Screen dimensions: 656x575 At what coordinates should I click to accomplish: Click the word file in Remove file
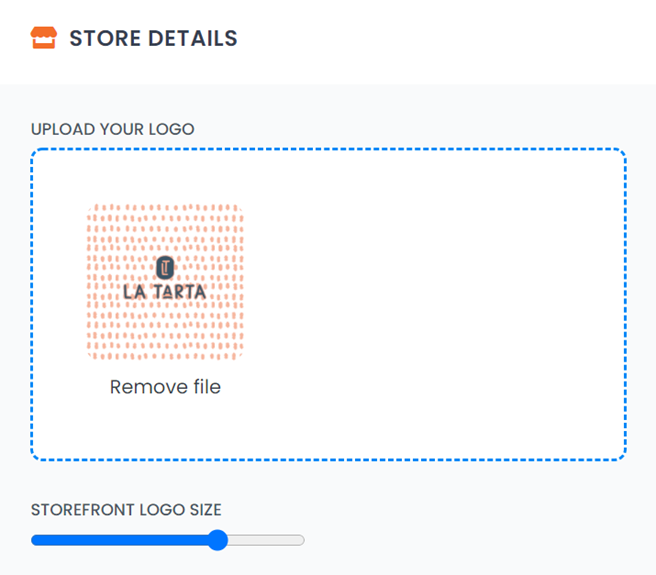coord(207,387)
